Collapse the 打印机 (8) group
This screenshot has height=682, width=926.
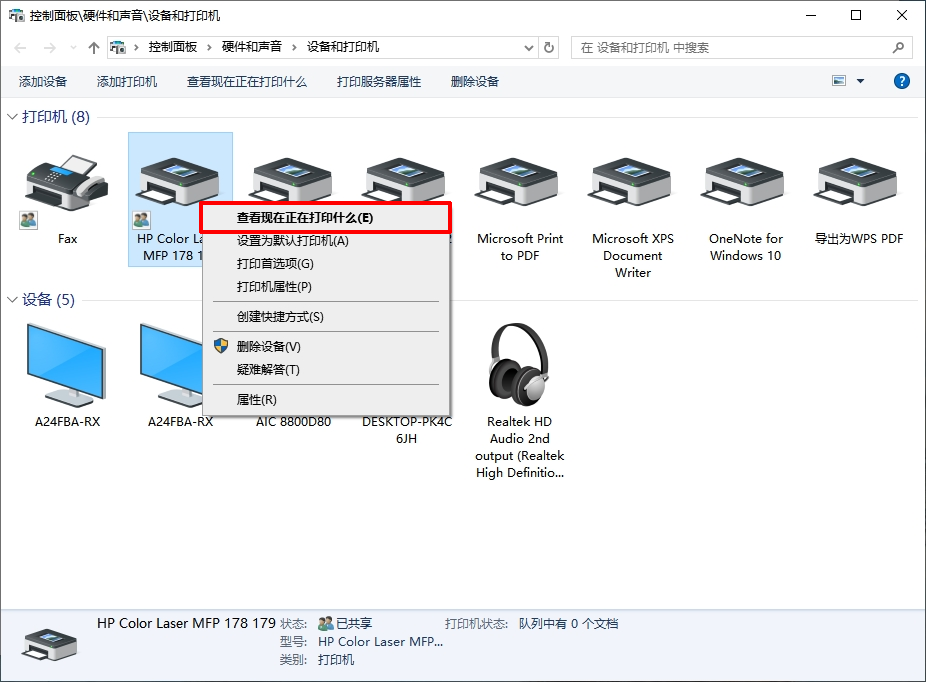click(12, 117)
